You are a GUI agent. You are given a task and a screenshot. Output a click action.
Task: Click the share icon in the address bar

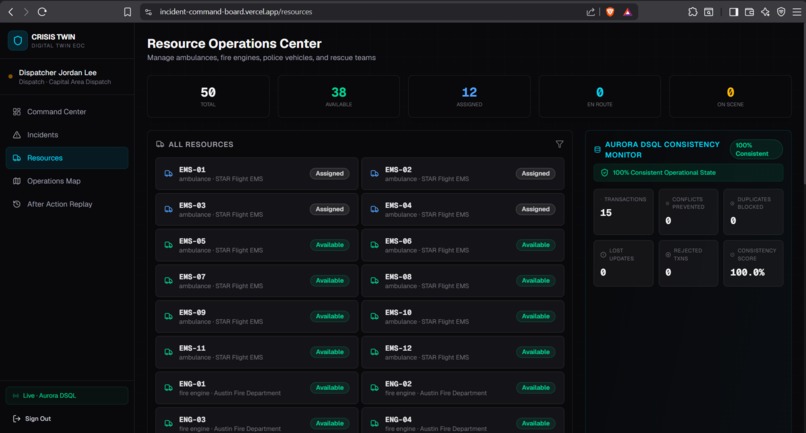[591, 12]
